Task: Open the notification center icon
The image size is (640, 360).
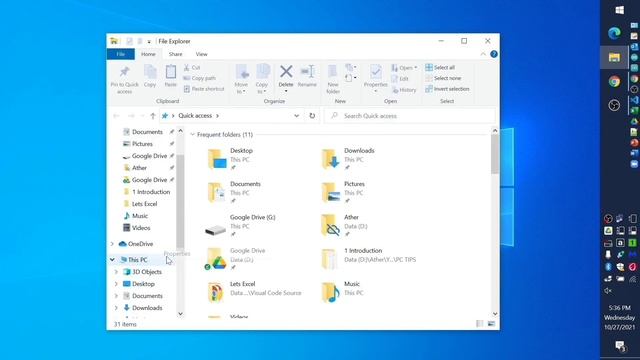Action: point(620,346)
